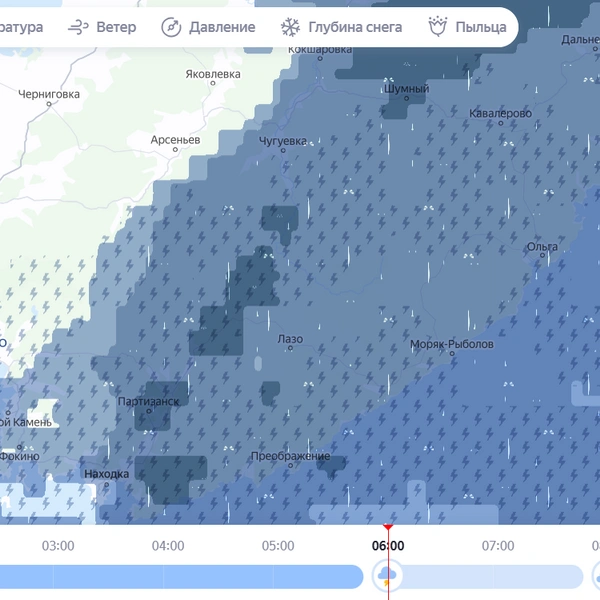600x600 pixels.
Task: Select the snowflake snow depth icon
Action: [290, 27]
